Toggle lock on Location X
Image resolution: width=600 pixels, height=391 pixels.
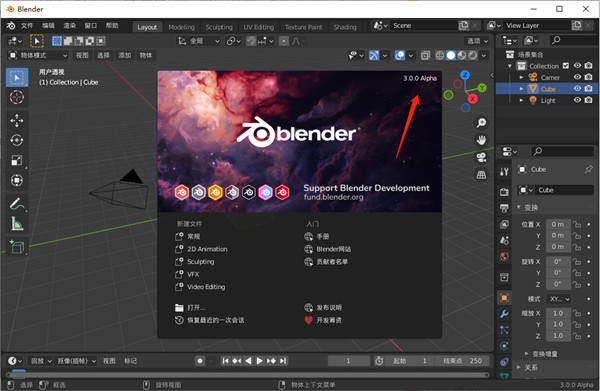577,224
